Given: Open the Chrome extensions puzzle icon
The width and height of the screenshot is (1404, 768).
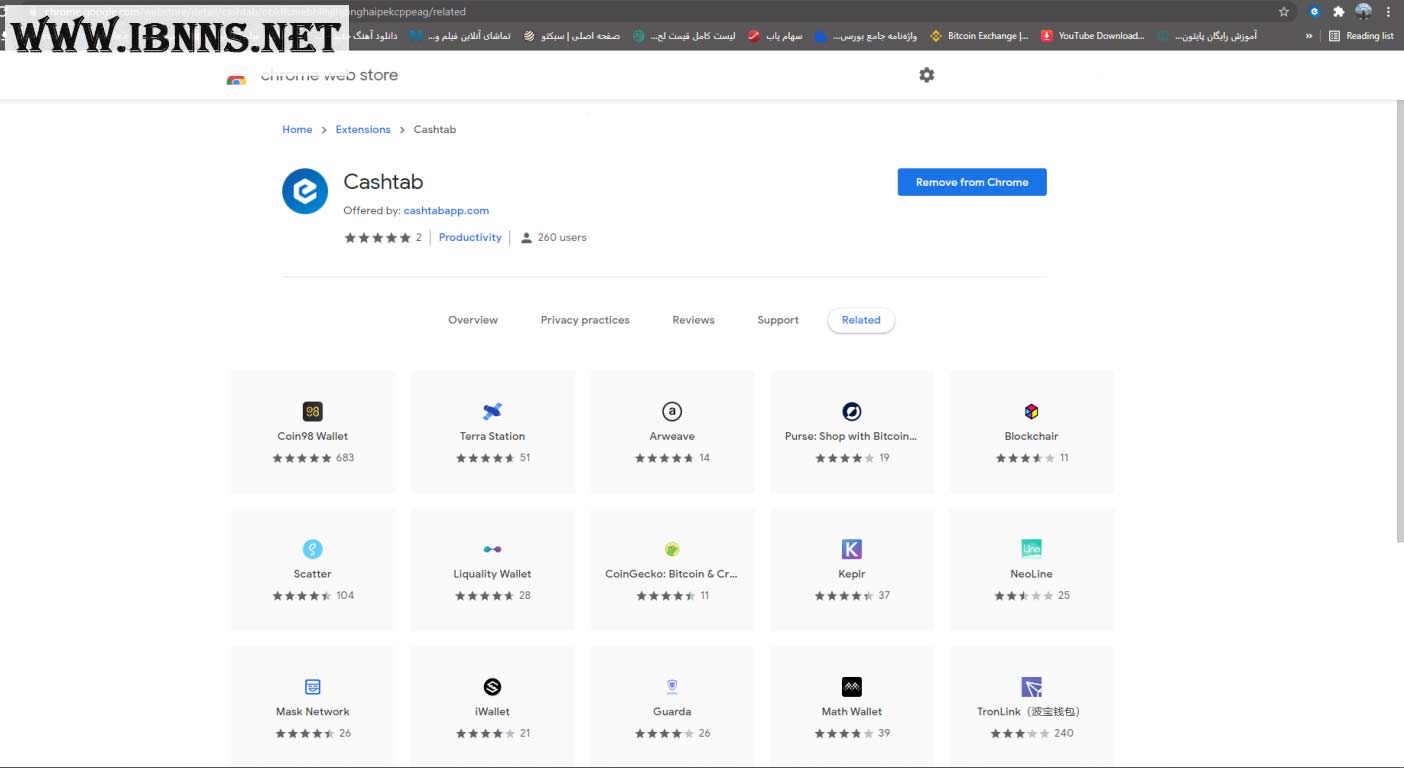Looking at the screenshot, I should (1339, 12).
